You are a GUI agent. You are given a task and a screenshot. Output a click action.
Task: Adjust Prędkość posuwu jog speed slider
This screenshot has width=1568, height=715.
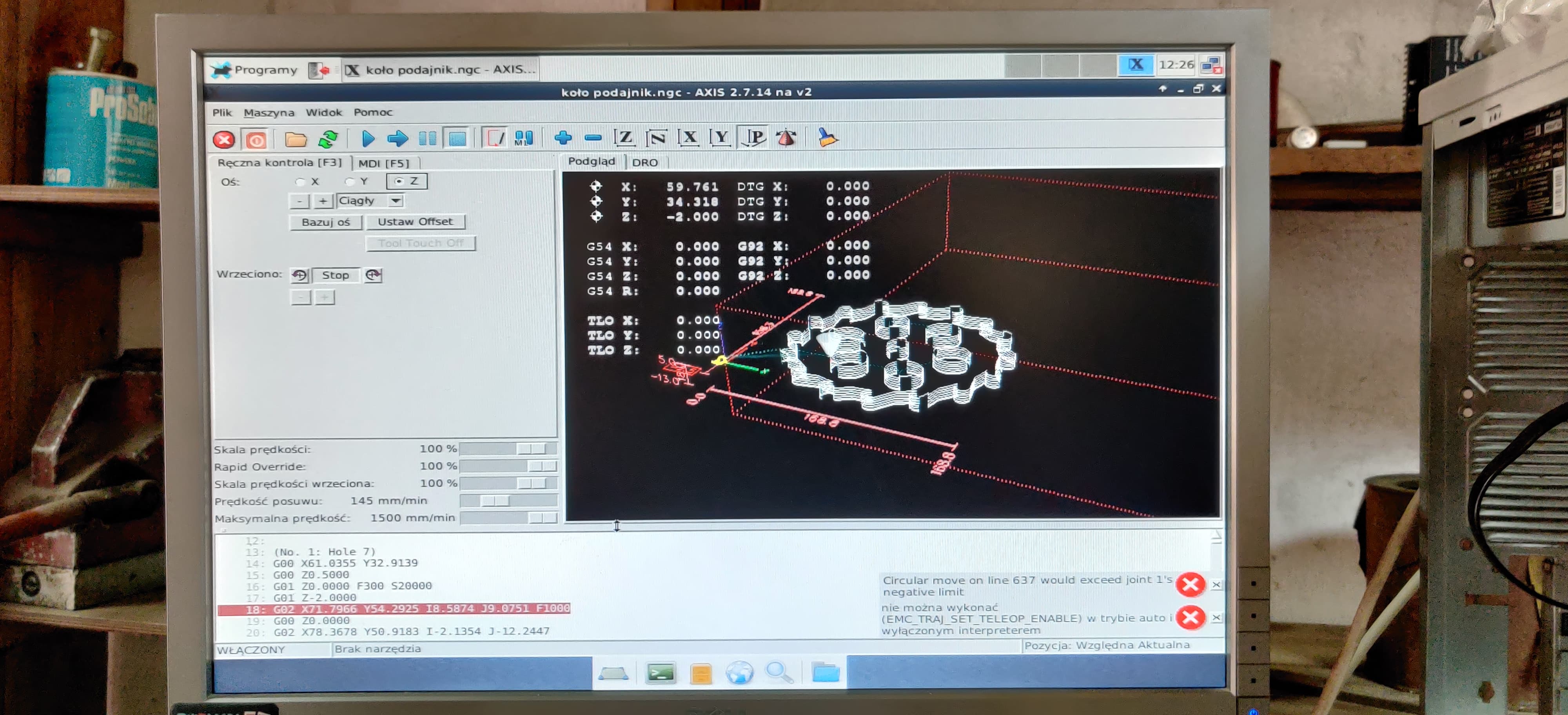[508, 501]
